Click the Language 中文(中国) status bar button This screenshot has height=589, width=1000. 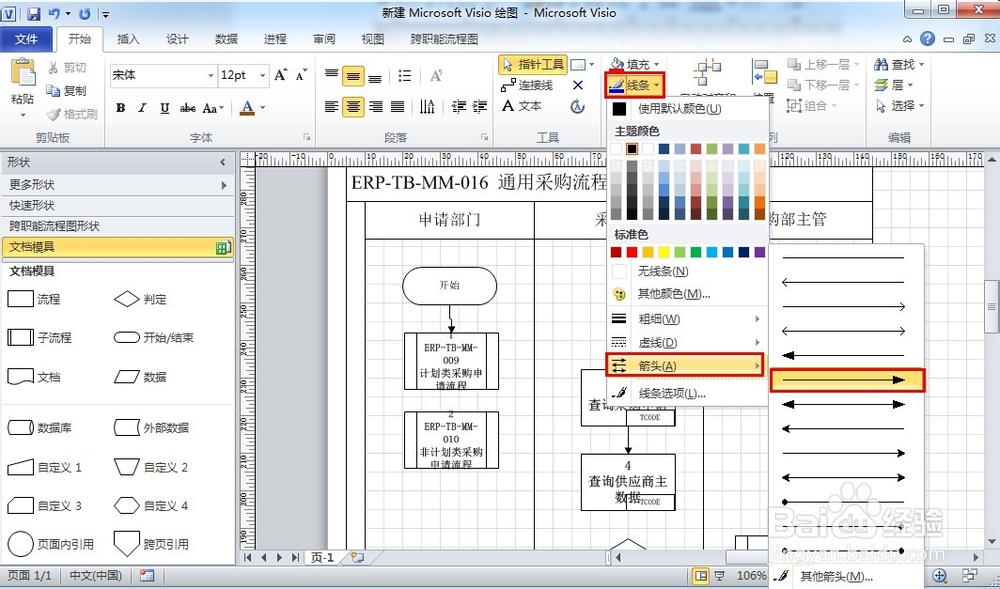click(x=96, y=576)
